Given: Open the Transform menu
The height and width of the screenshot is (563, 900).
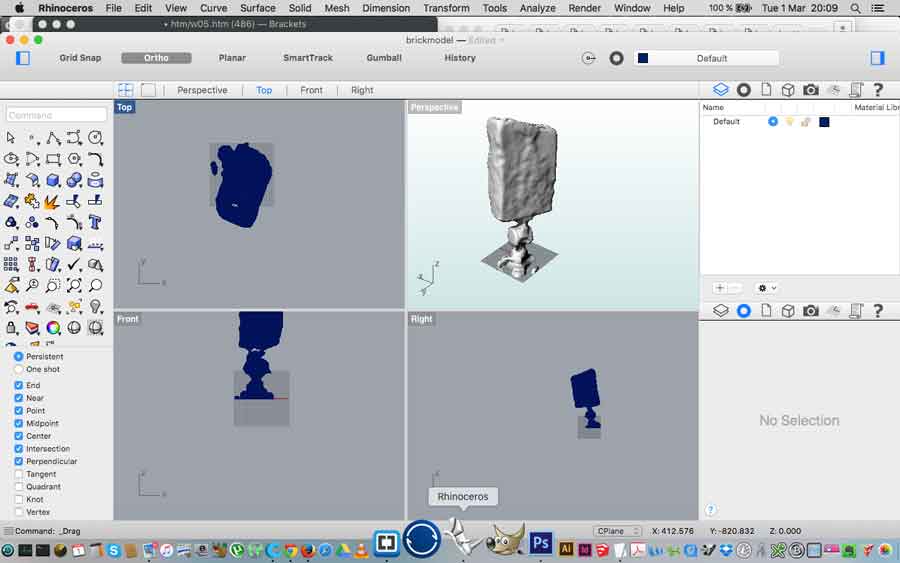Looking at the screenshot, I should [446, 8].
